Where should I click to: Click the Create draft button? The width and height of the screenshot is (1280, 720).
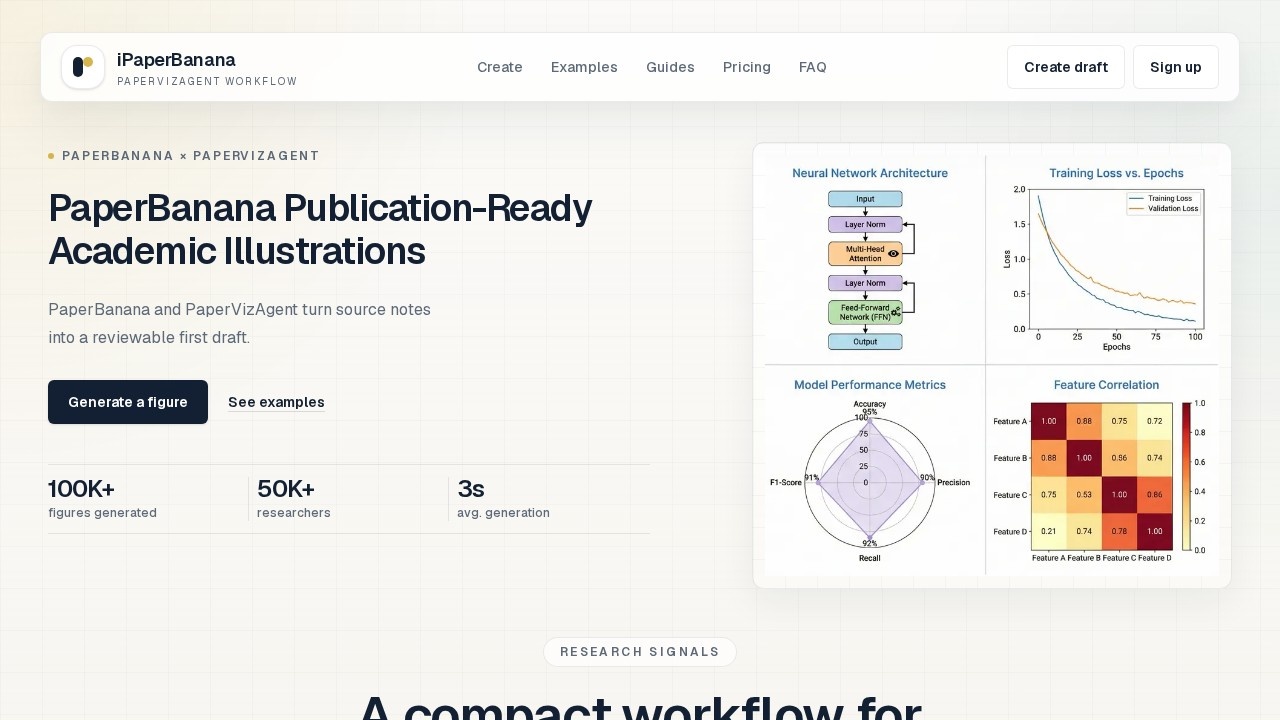tap(1066, 67)
